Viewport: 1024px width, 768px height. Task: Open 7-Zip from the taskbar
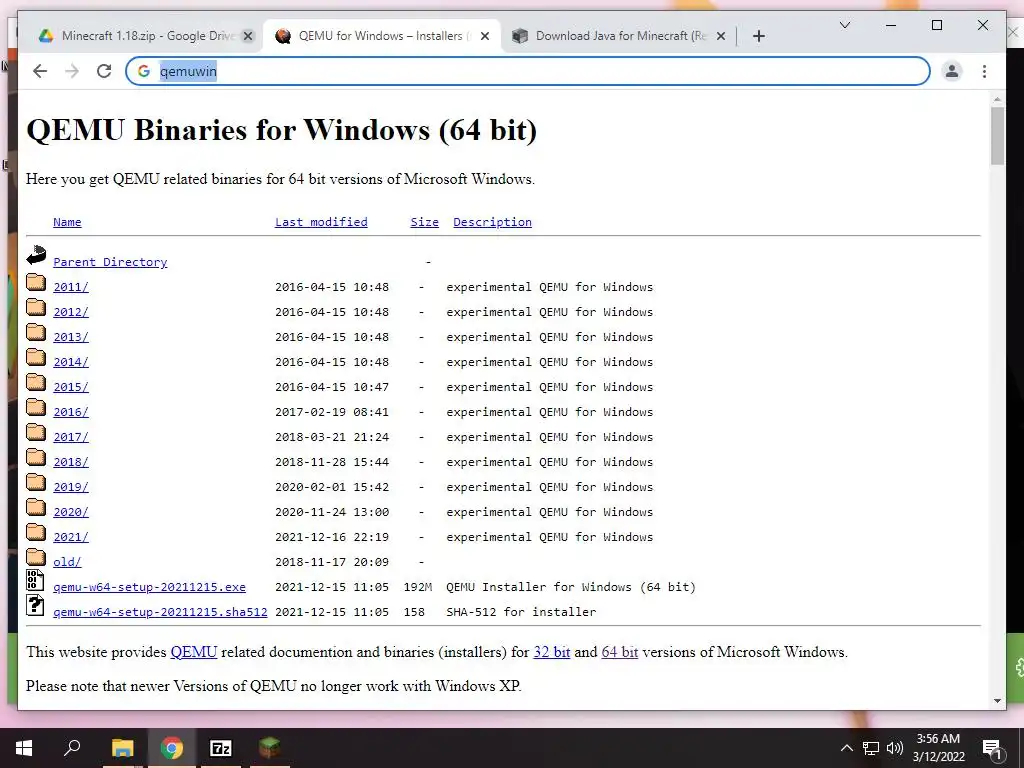[221, 748]
